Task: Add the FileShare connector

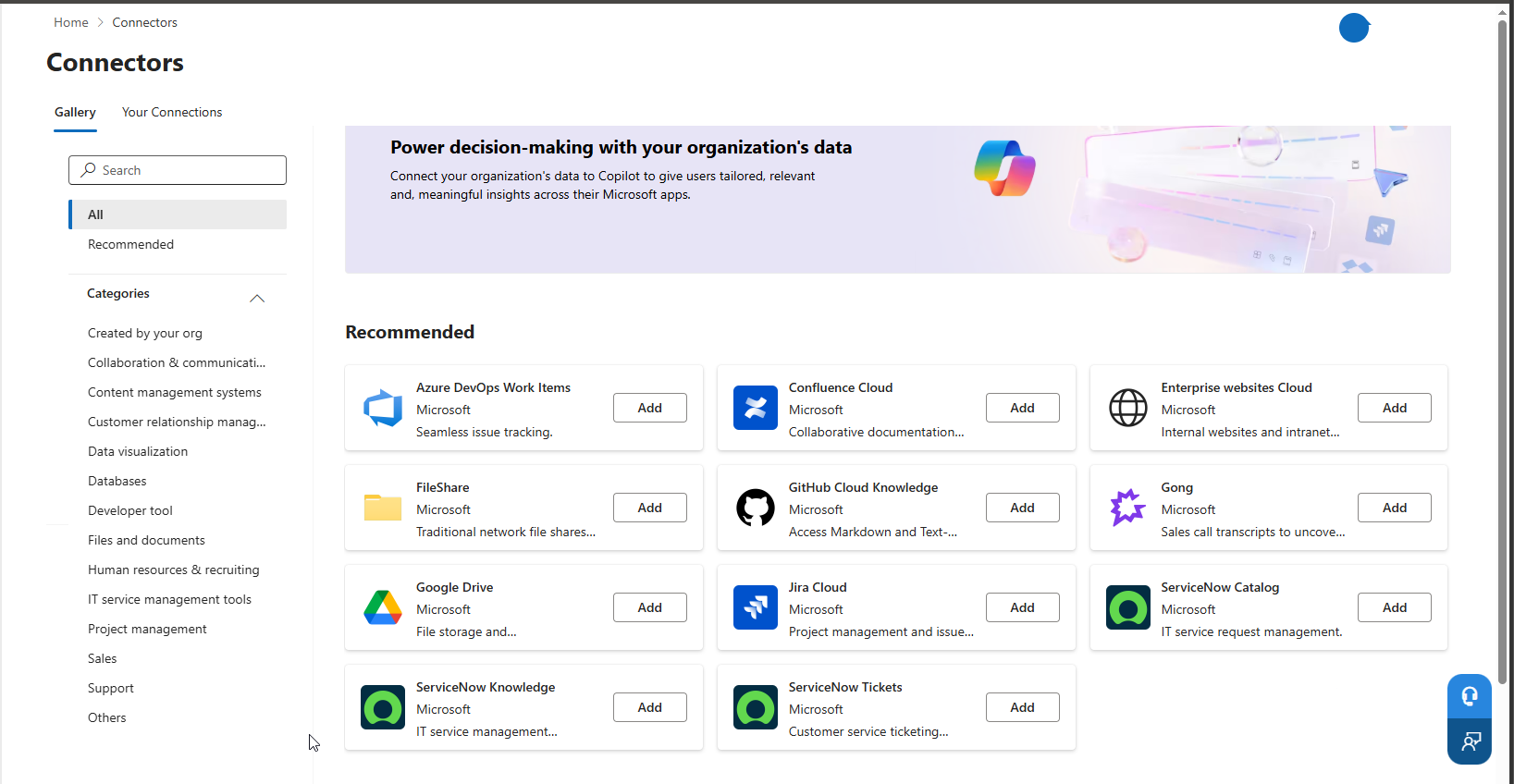Action: click(650, 508)
